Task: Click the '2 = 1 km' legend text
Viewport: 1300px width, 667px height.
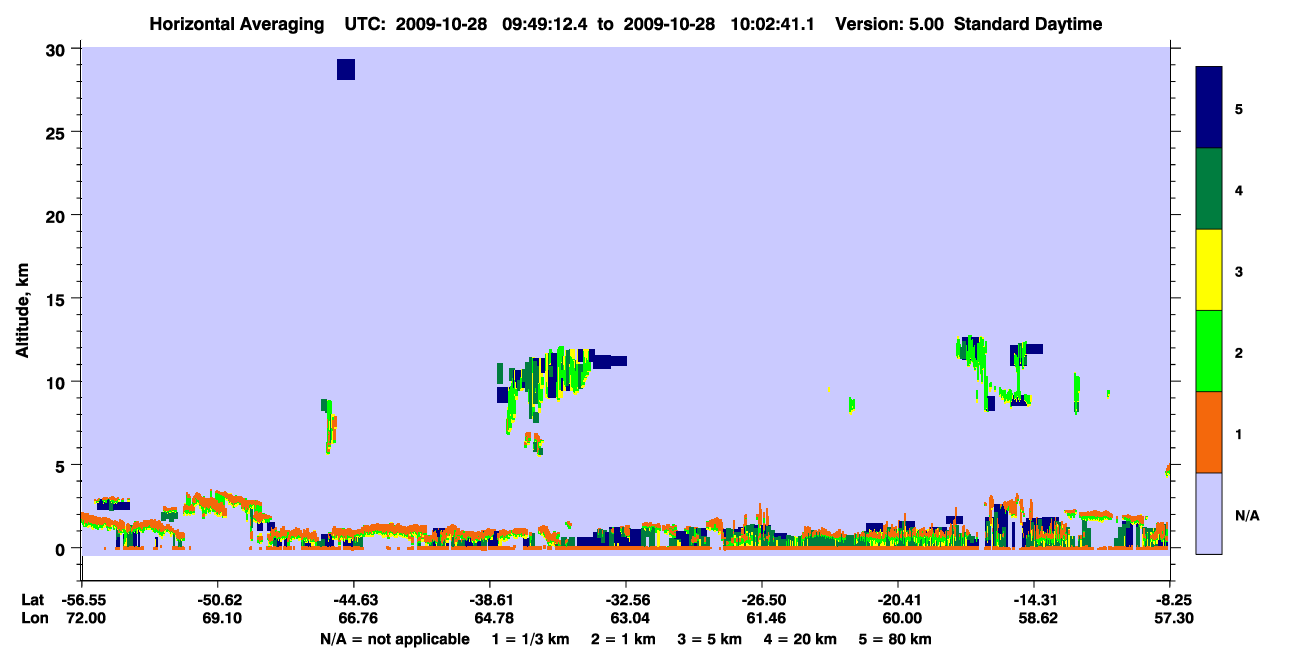Action: [x=624, y=639]
